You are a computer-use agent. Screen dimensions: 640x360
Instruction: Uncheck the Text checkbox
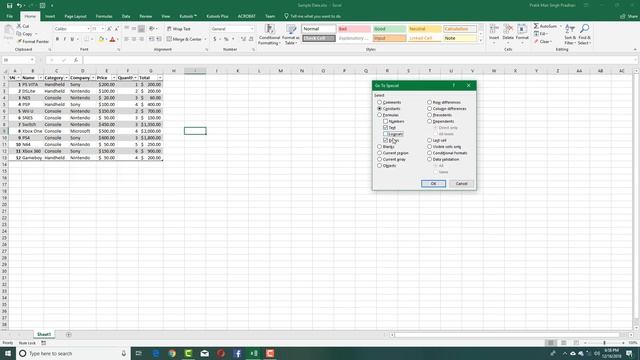tap(385, 128)
